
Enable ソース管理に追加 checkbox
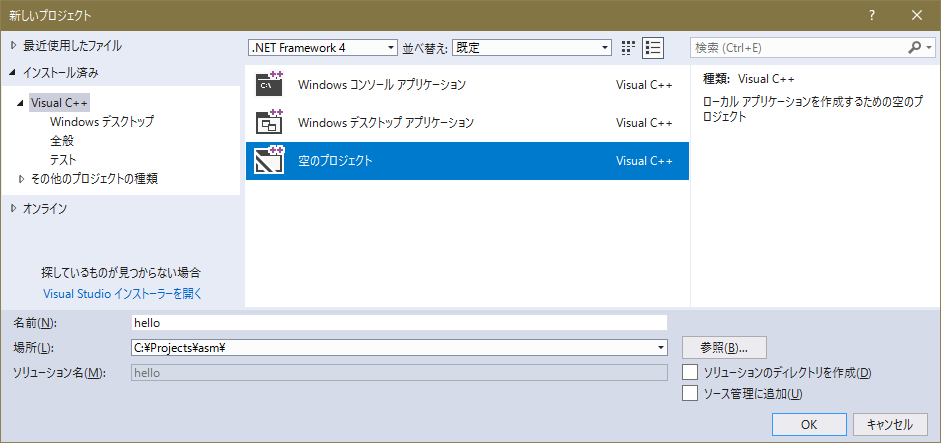point(690,394)
